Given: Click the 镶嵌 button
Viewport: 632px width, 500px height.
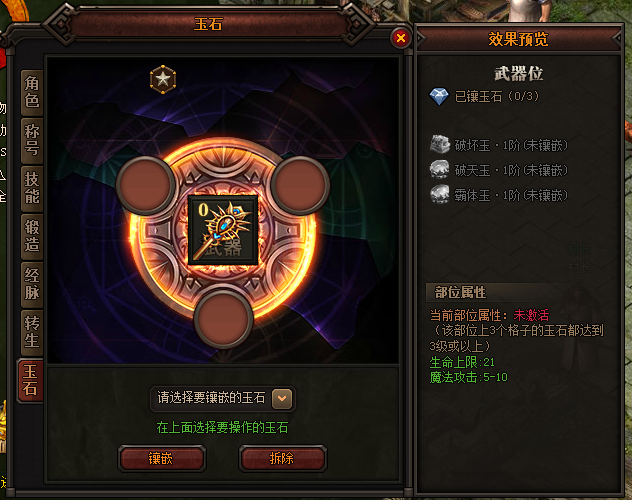Looking at the screenshot, I should point(162,459).
